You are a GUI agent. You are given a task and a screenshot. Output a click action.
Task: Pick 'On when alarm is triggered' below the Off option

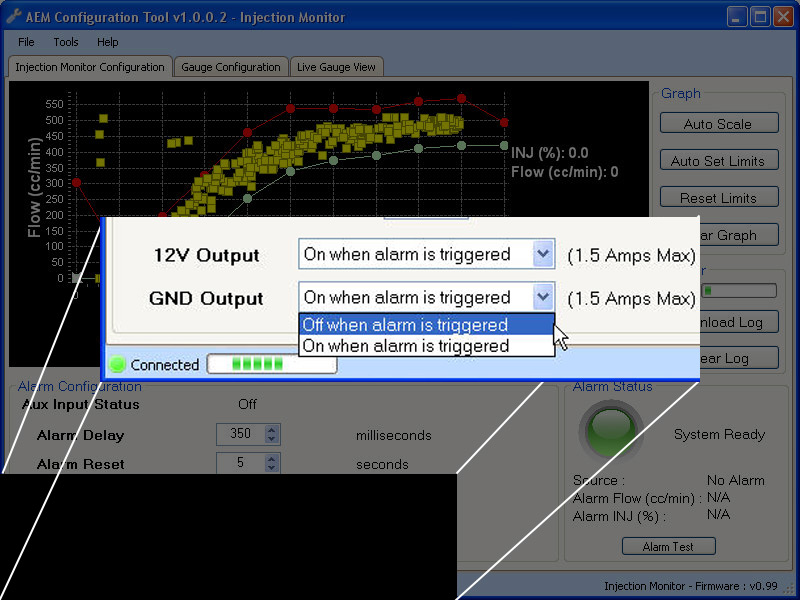coord(427,346)
